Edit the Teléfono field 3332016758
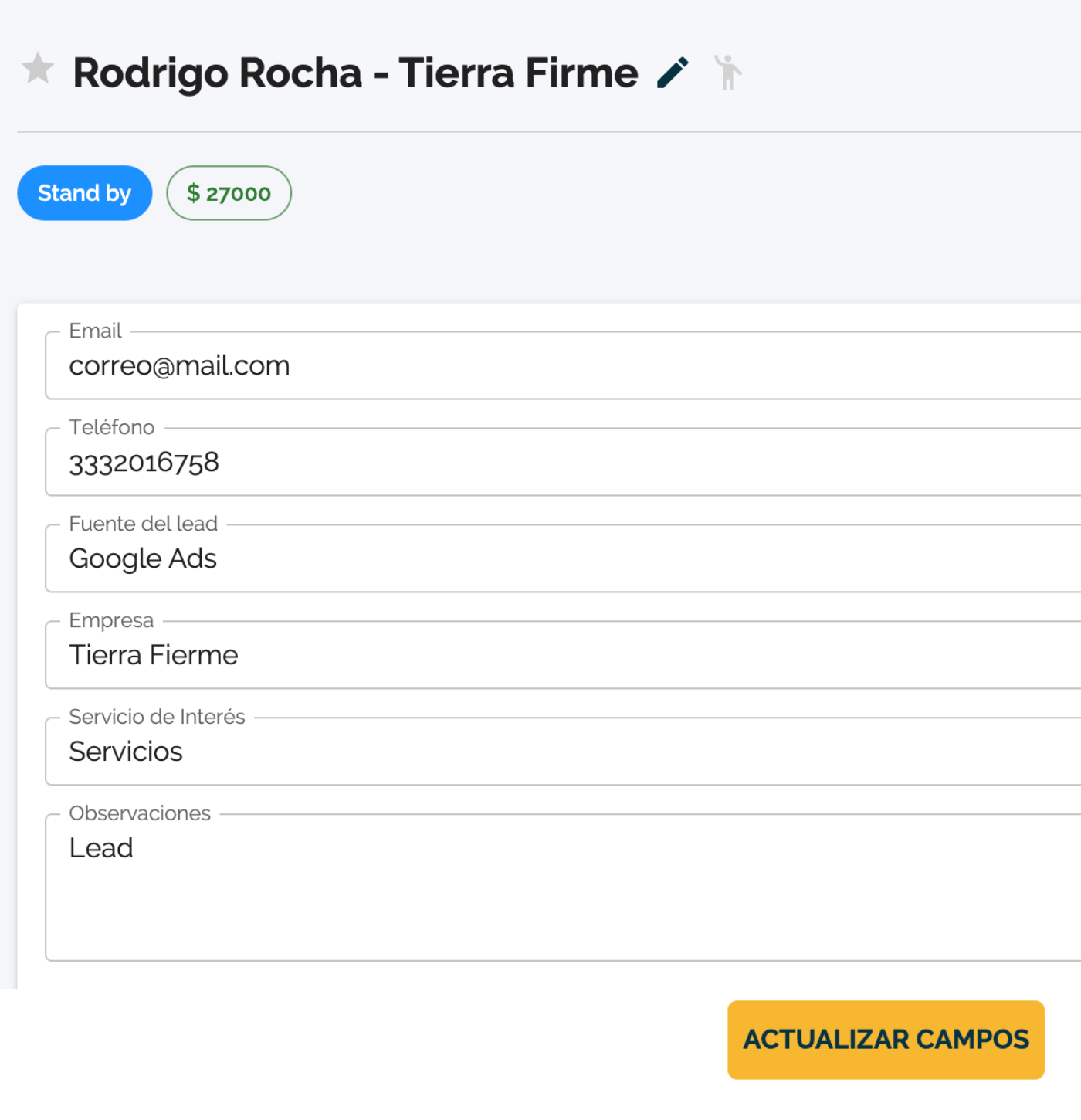This screenshot has height=1120, width=1081. click(x=564, y=462)
